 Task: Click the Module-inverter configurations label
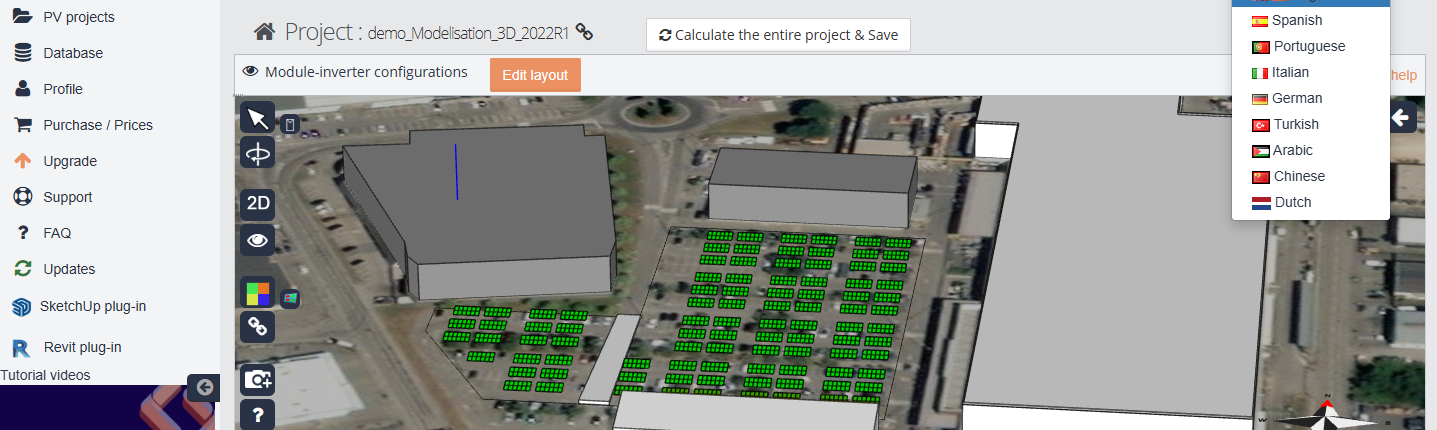(366, 72)
